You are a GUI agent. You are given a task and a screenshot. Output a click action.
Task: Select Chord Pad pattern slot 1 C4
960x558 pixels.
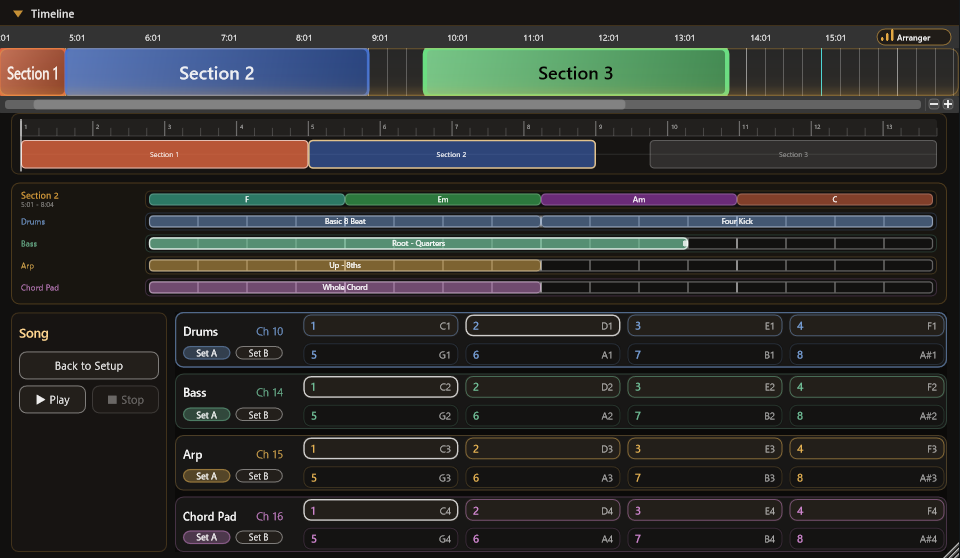click(x=381, y=511)
